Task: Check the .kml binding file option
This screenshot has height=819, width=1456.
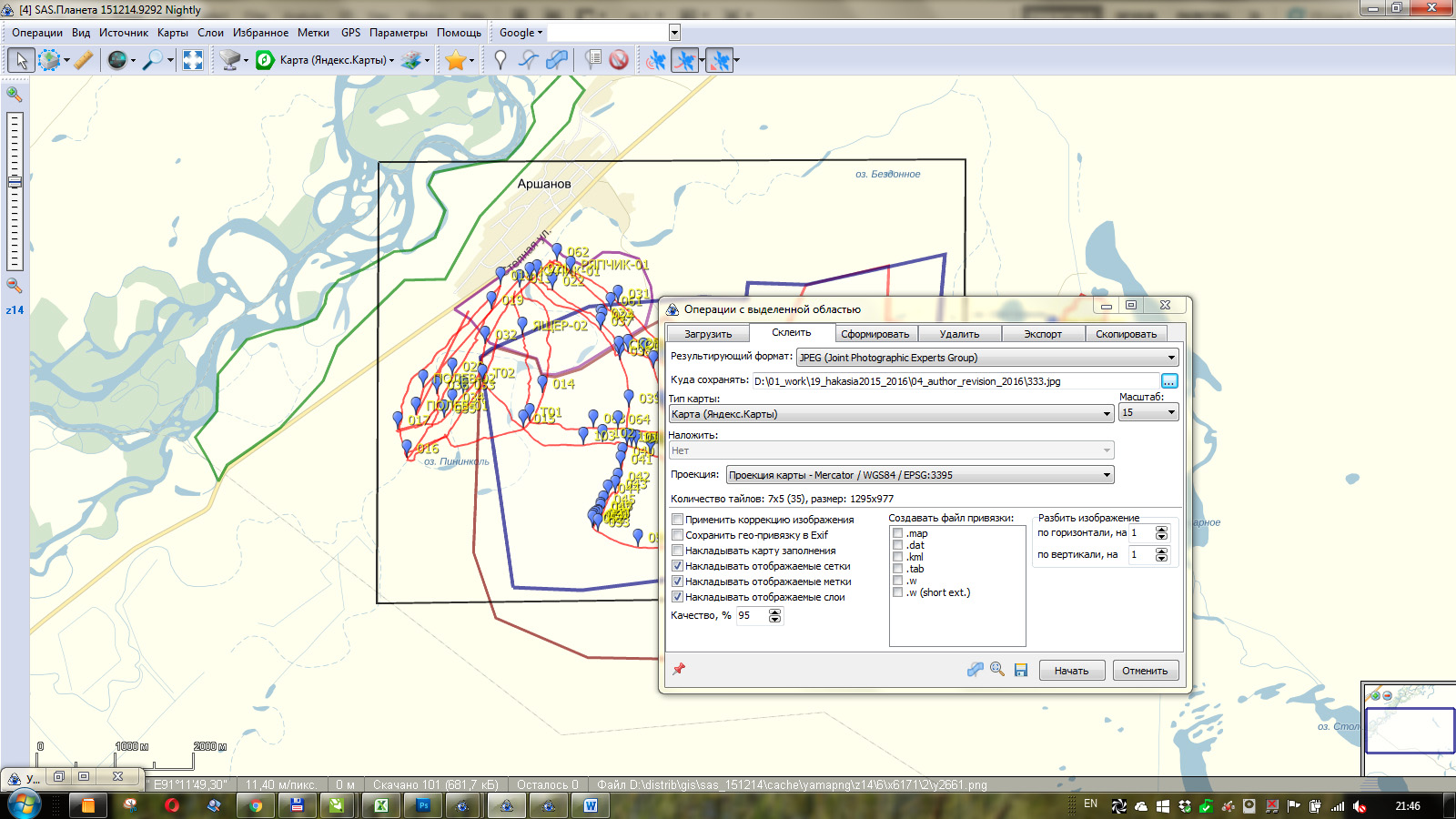Action: coord(898,557)
